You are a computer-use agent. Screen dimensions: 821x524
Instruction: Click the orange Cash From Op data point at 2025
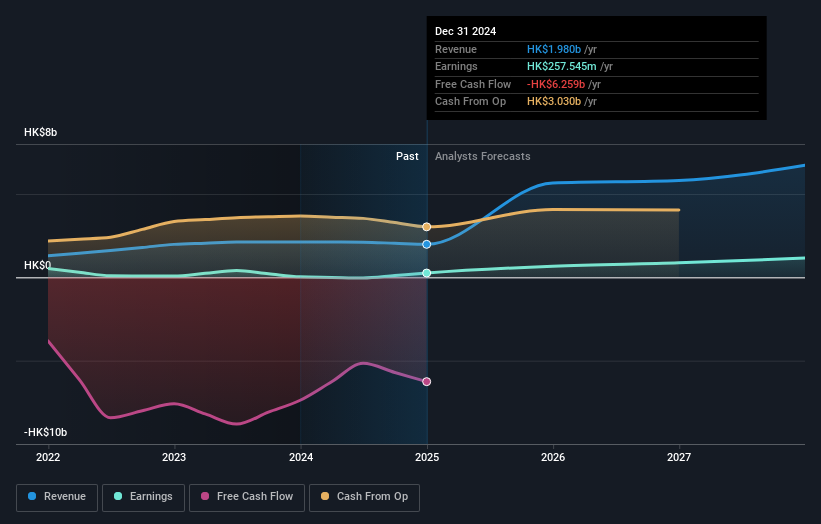coord(427,227)
